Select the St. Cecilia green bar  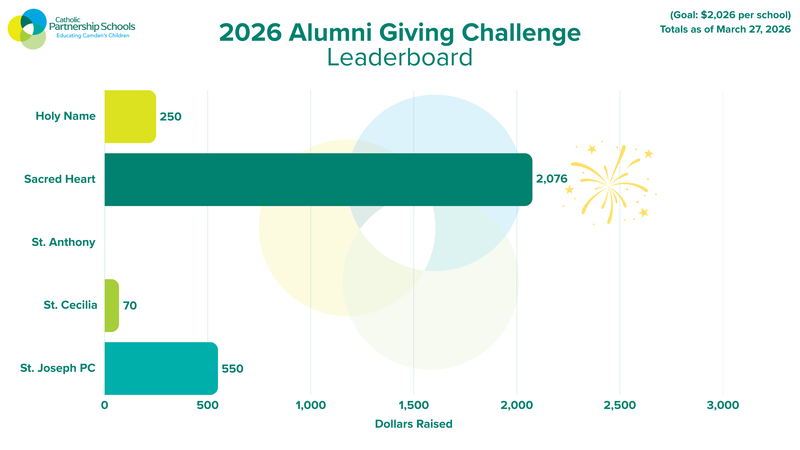tap(111, 305)
